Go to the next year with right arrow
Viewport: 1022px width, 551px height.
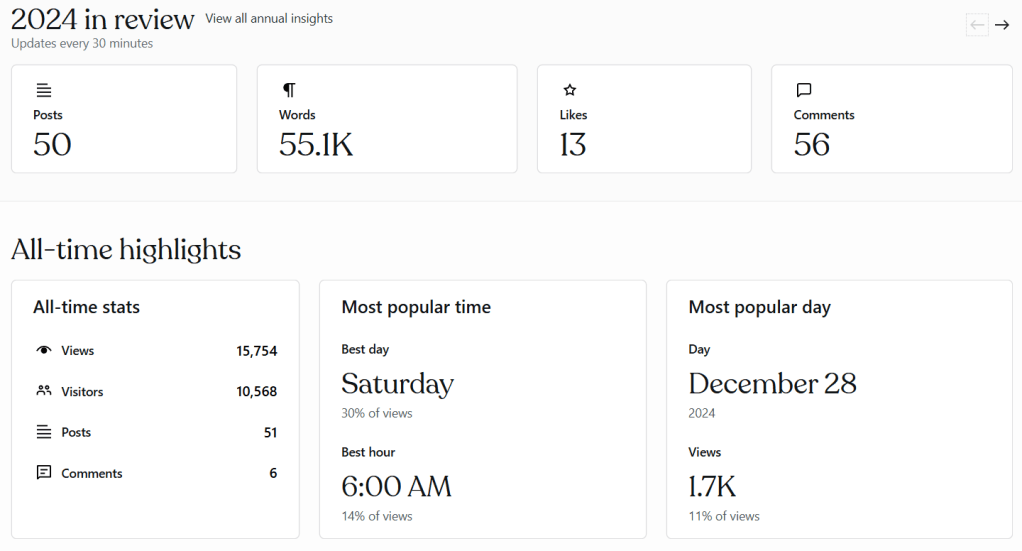coord(1002,25)
